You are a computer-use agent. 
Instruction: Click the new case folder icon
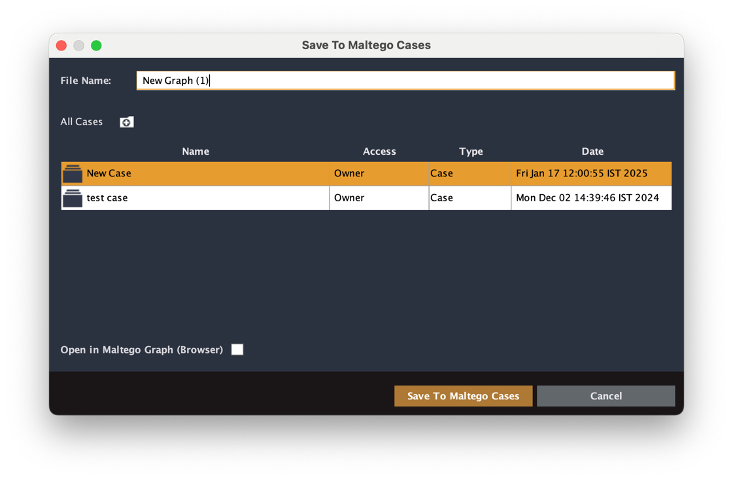(126, 122)
